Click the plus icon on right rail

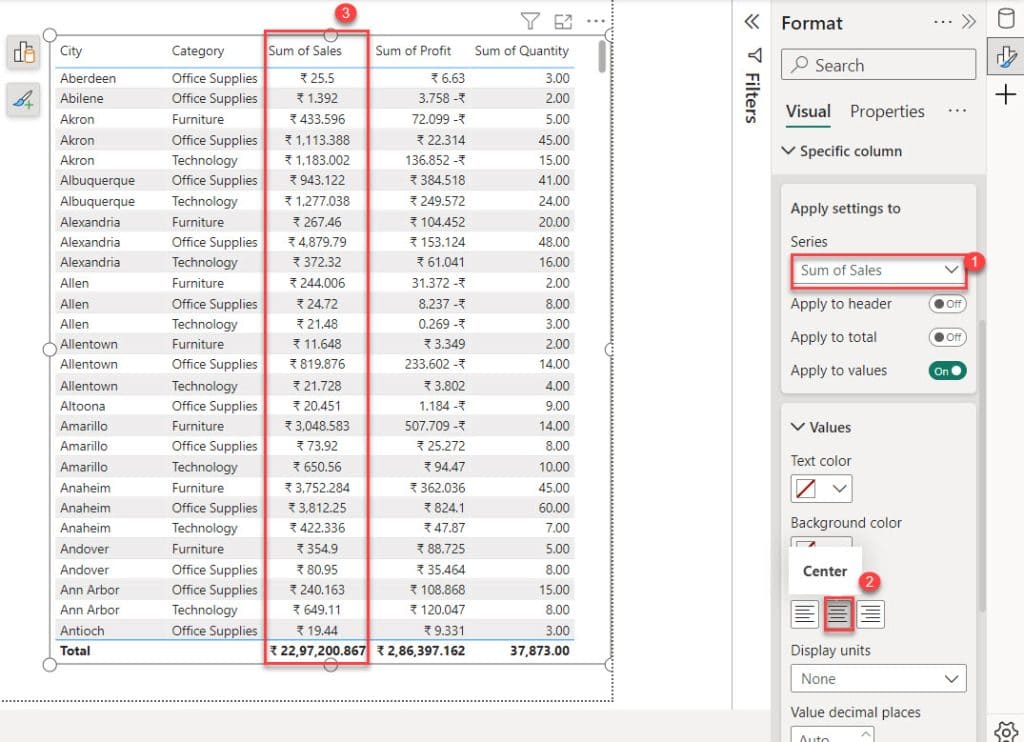point(1006,95)
